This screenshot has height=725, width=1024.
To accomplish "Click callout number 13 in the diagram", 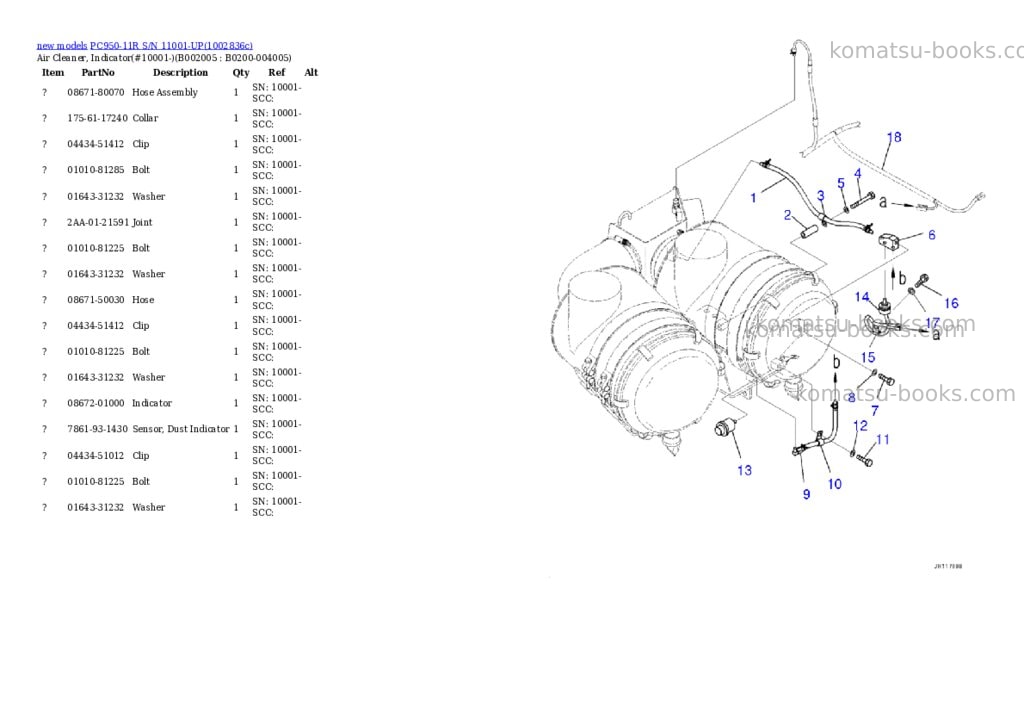I will pyautogui.click(x=744, y=470).
